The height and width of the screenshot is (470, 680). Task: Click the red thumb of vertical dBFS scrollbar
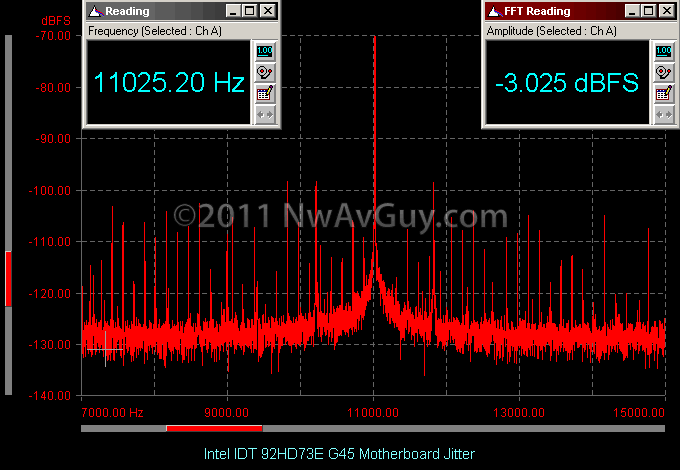click(x=8, y=279)
